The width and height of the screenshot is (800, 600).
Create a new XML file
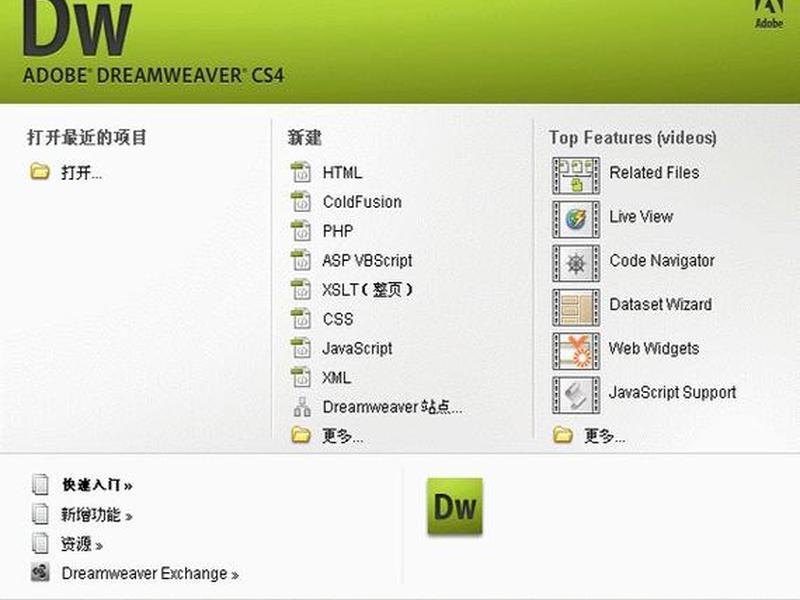(x=337, y=378)
